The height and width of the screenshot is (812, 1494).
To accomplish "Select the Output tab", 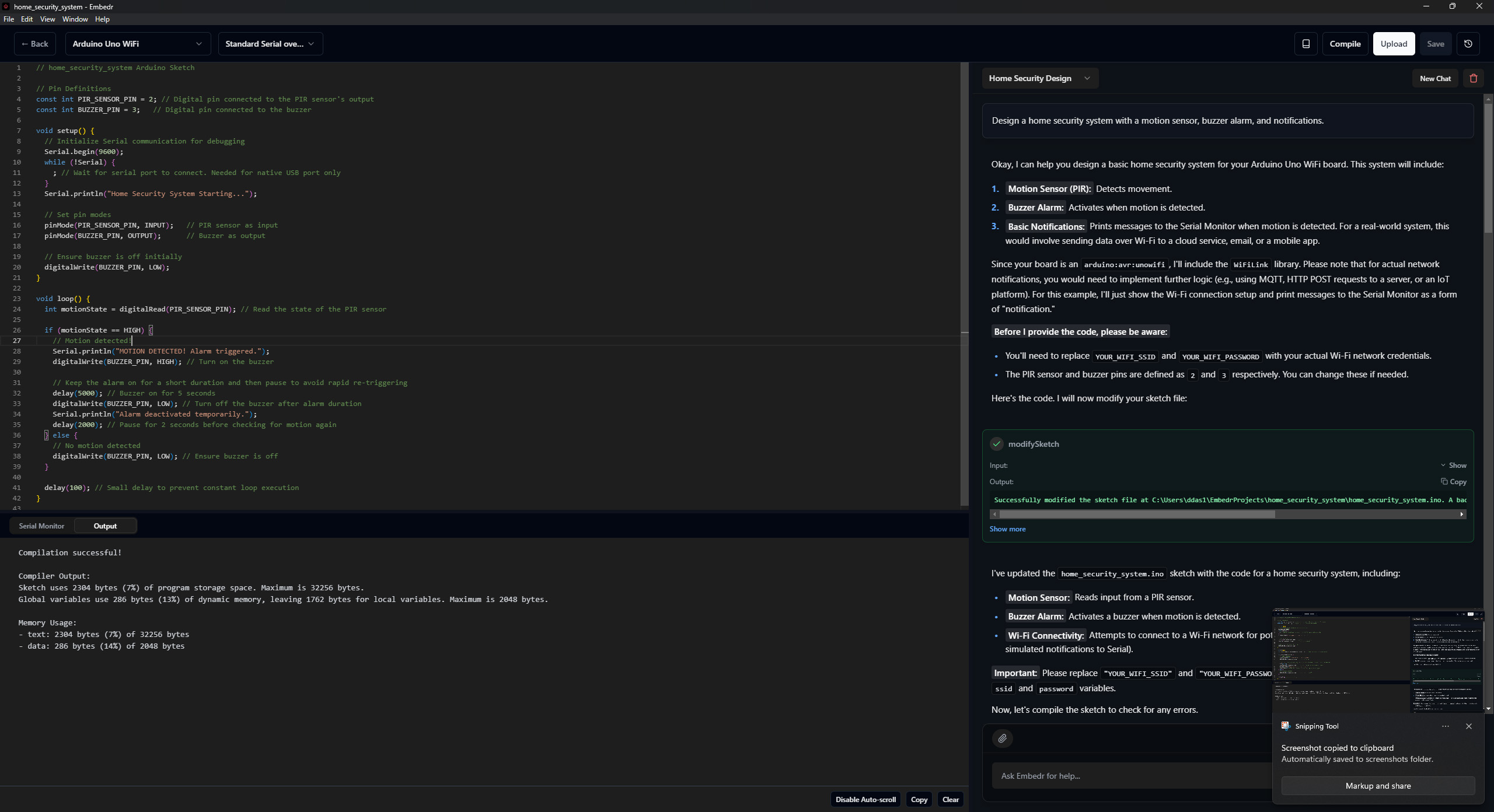I will point(105,526).
